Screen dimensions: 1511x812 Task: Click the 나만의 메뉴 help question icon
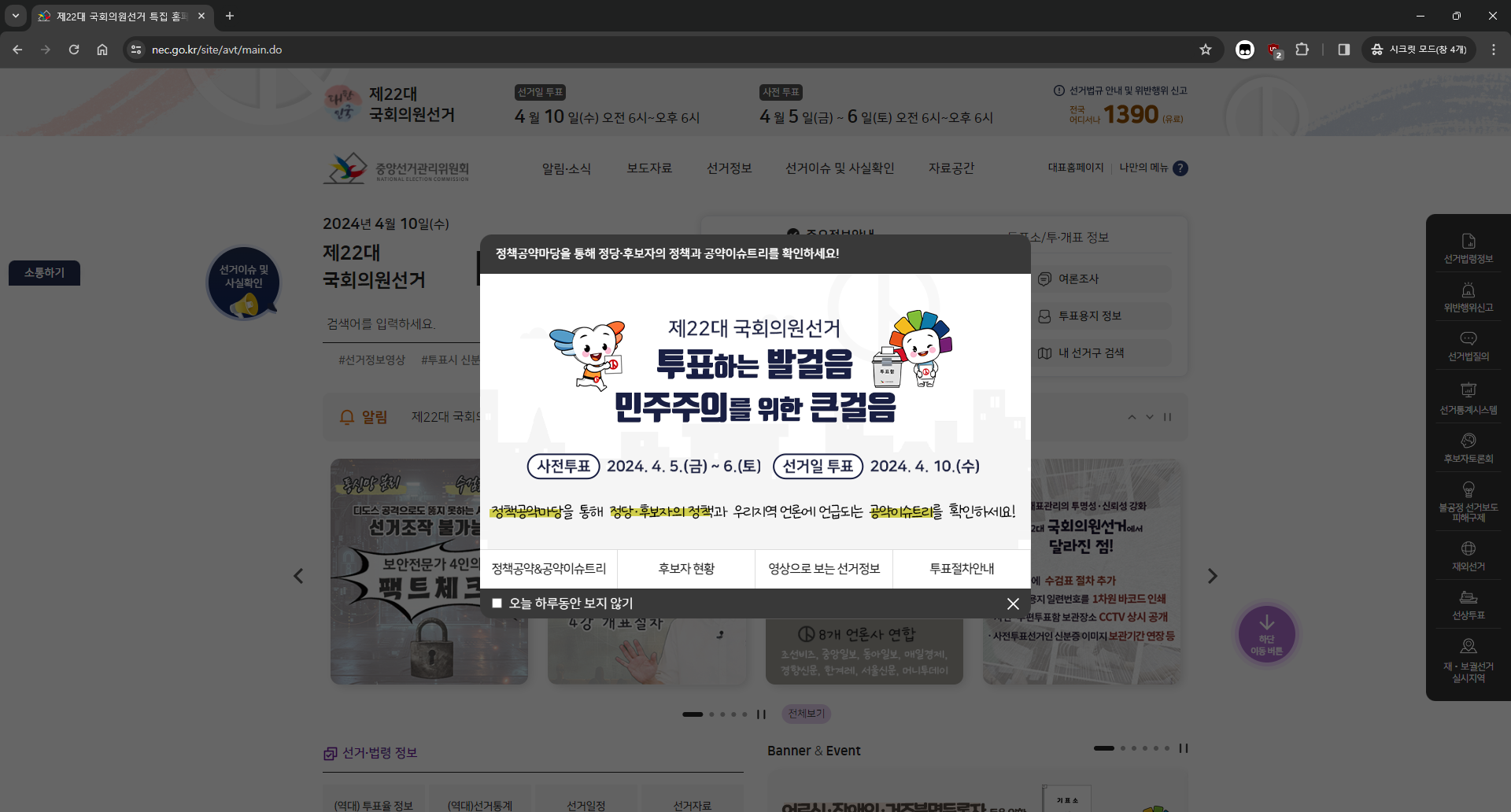click(x=1180, y=168)
